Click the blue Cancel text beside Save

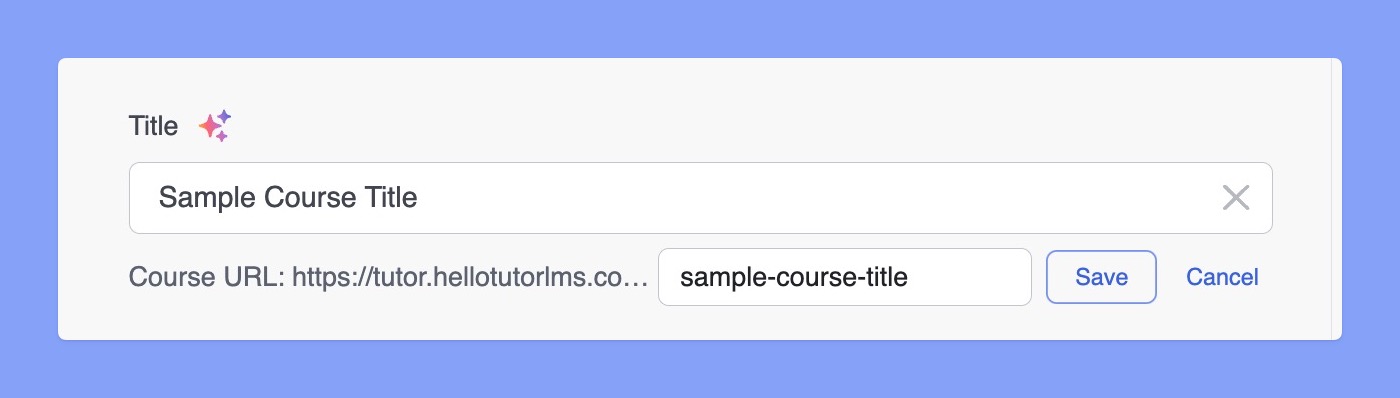[x=1222, y=277]
